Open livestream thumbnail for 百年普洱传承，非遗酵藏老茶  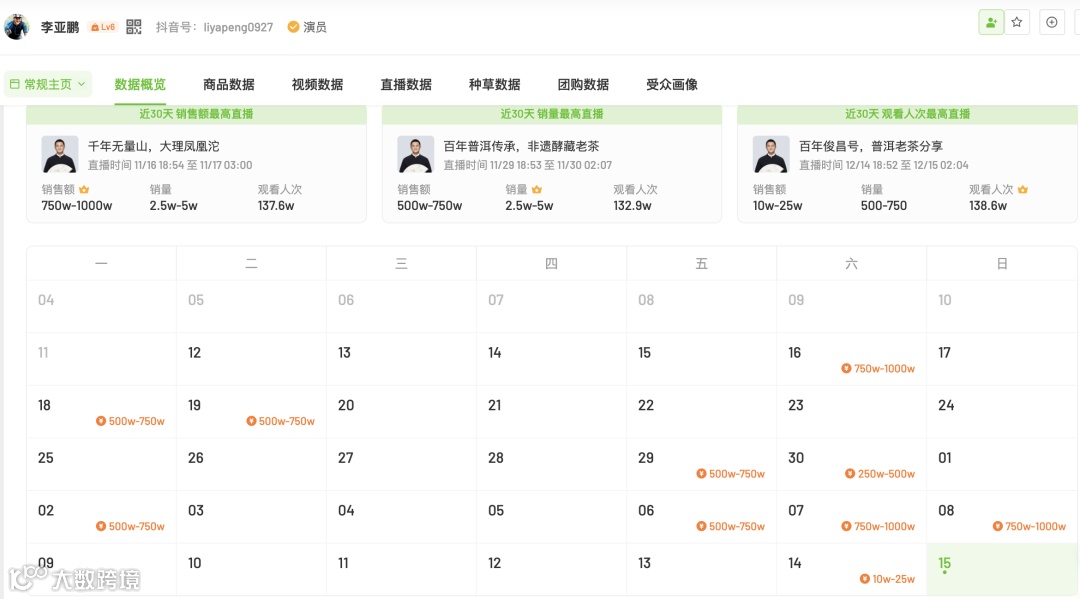click(415, 154)
